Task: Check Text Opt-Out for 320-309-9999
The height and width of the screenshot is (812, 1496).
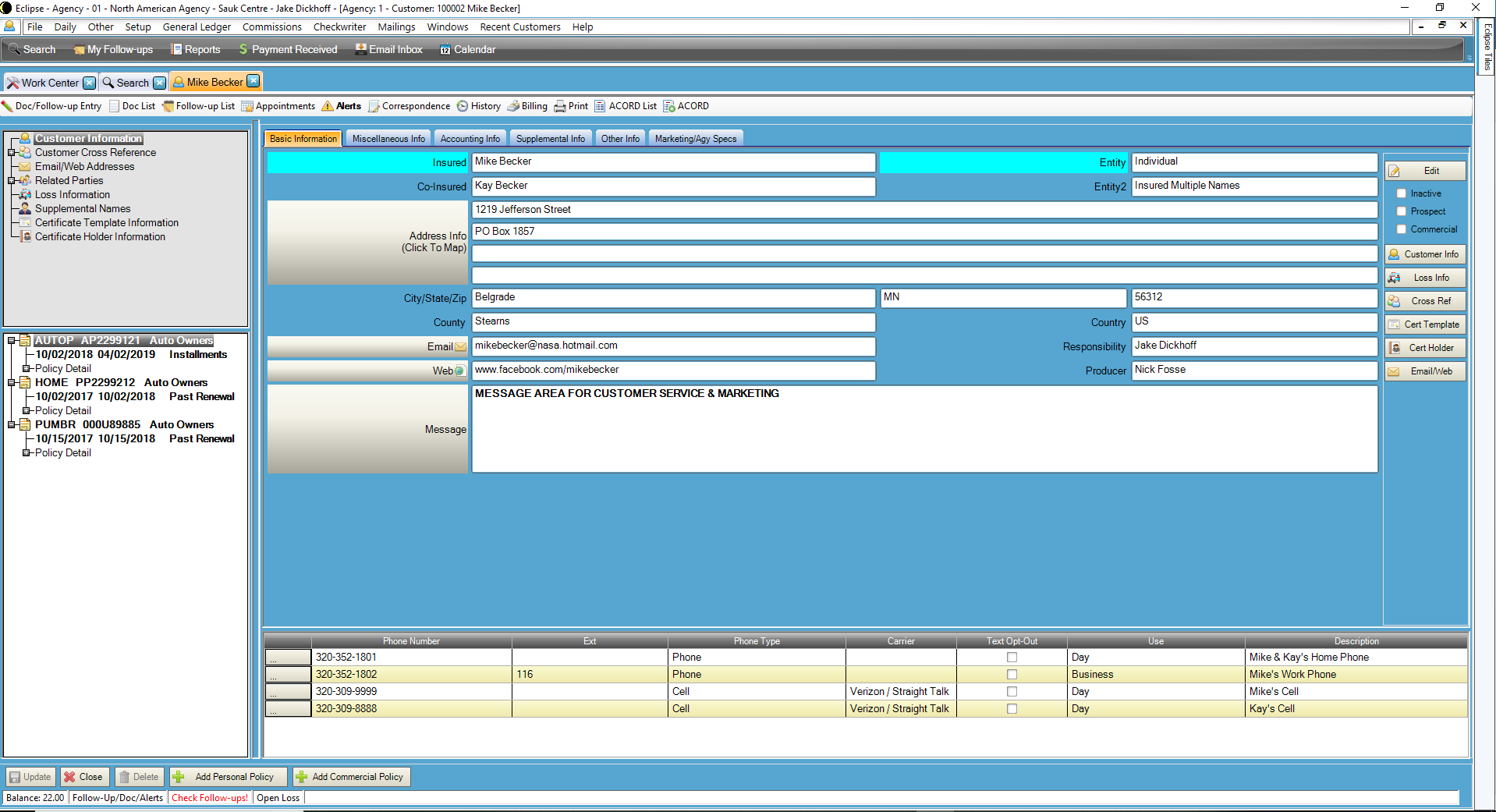Action: click(x=1012, y=692)
